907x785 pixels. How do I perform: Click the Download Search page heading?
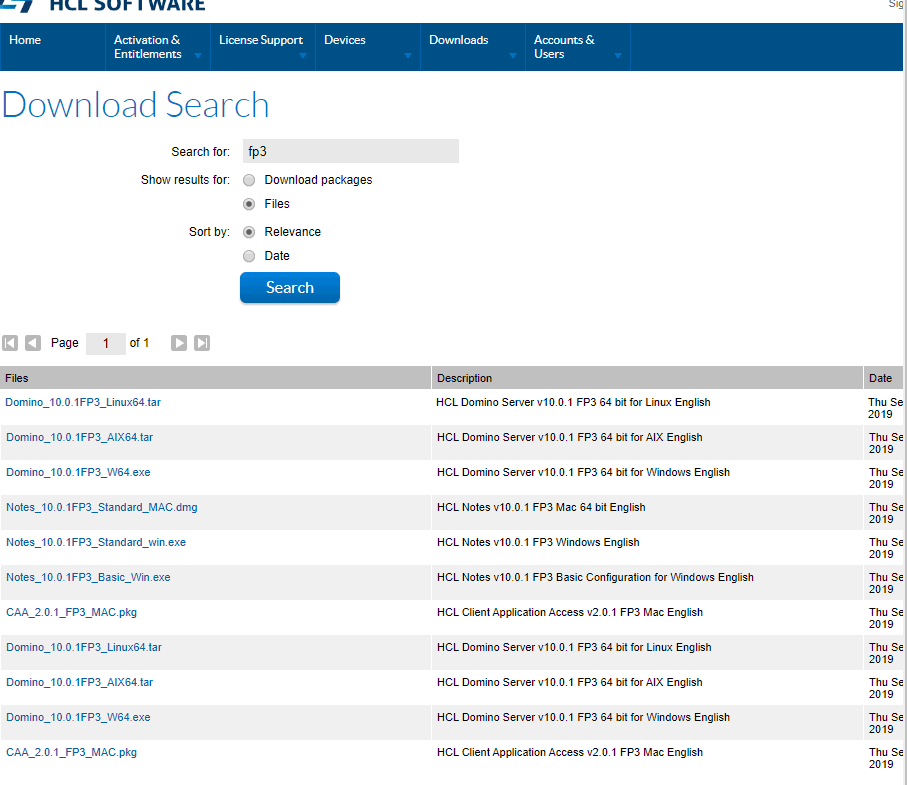click(136, 105)
